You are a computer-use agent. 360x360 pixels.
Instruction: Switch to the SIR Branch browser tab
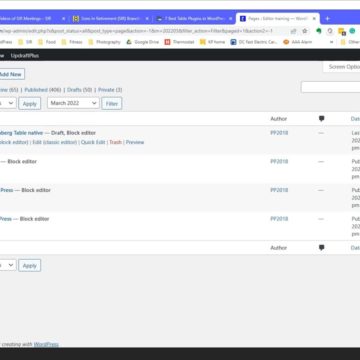click(111, 19)
